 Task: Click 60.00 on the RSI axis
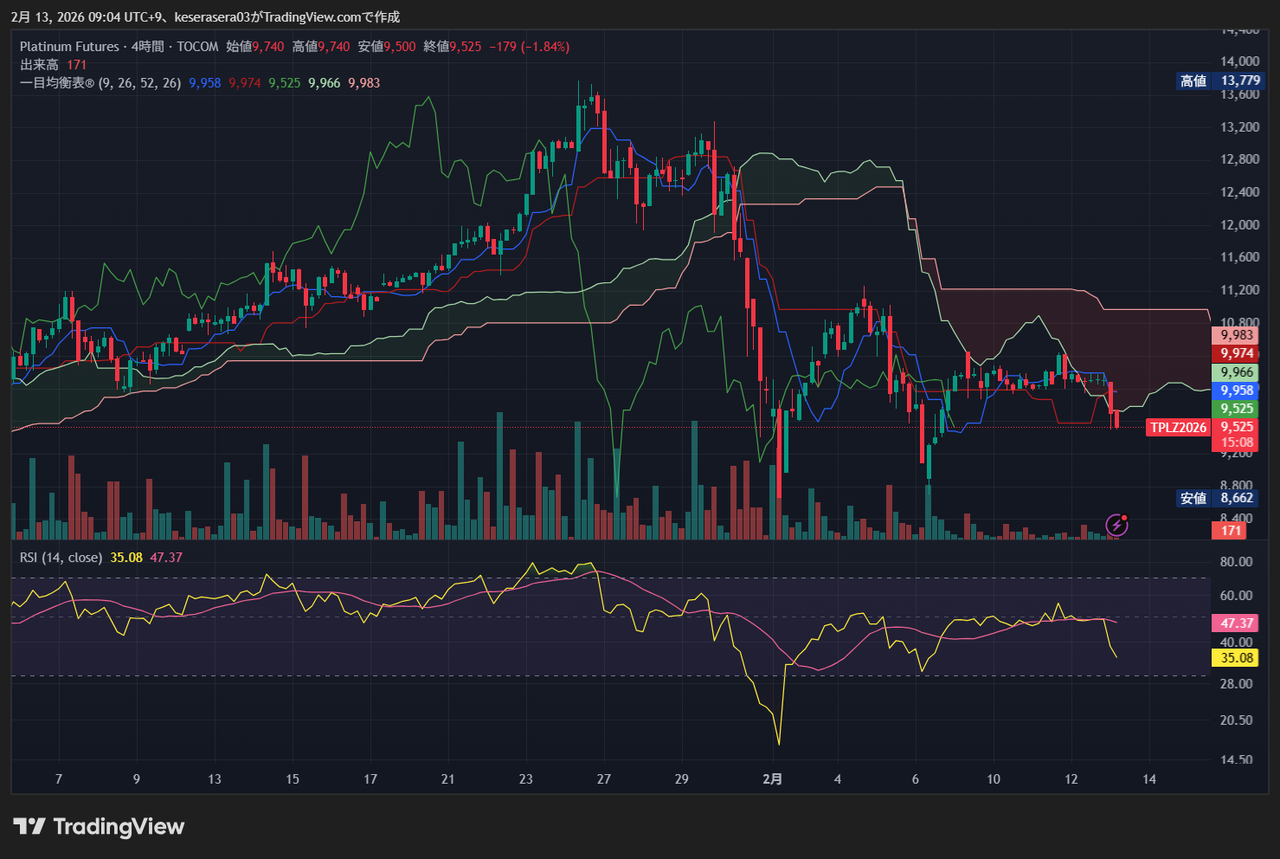pyautogui.click(x=1236, y=596)
